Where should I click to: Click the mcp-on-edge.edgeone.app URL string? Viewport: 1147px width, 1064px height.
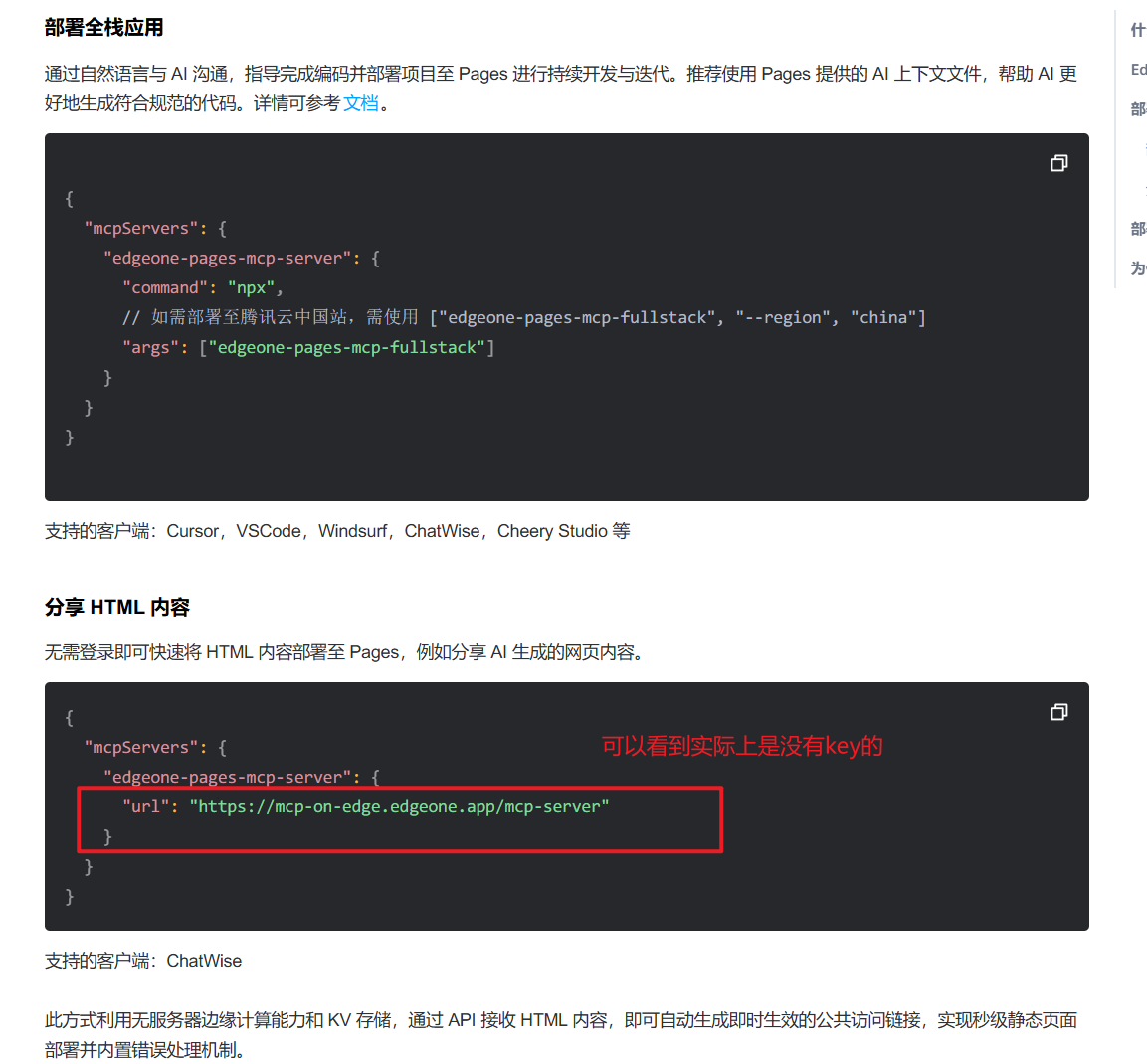[x=399, y=806]
